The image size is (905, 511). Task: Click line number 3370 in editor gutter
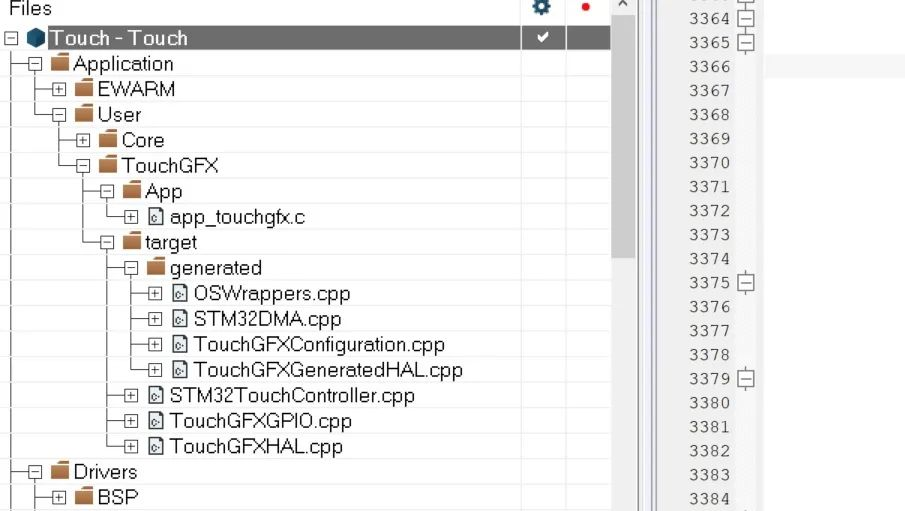[x=709, y=163]
